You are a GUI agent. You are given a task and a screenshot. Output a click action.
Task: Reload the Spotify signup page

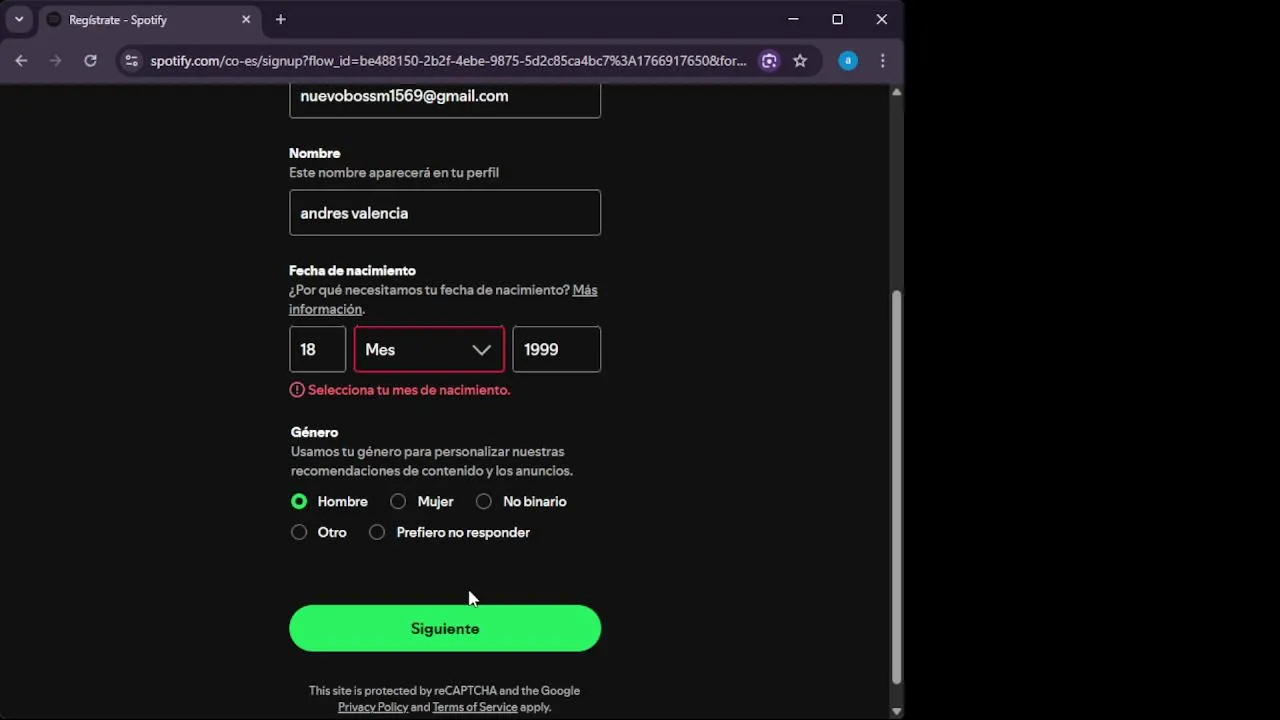click(x=90, y=61)
